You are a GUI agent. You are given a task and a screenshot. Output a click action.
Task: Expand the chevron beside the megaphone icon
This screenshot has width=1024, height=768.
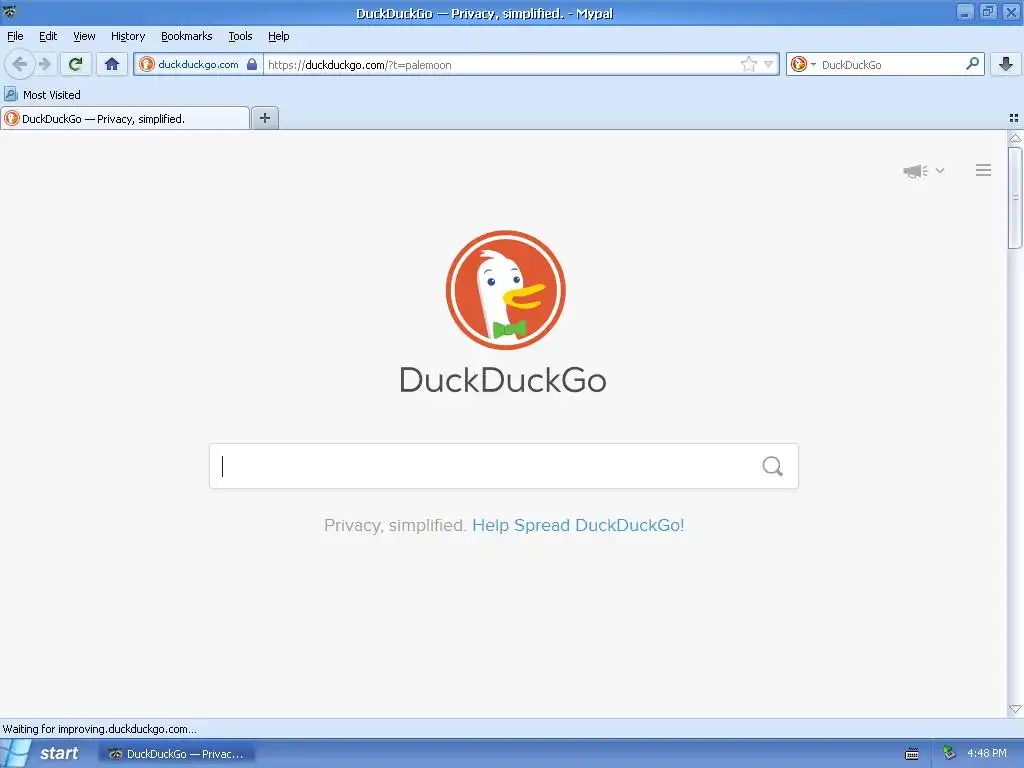tap(940, 170)
